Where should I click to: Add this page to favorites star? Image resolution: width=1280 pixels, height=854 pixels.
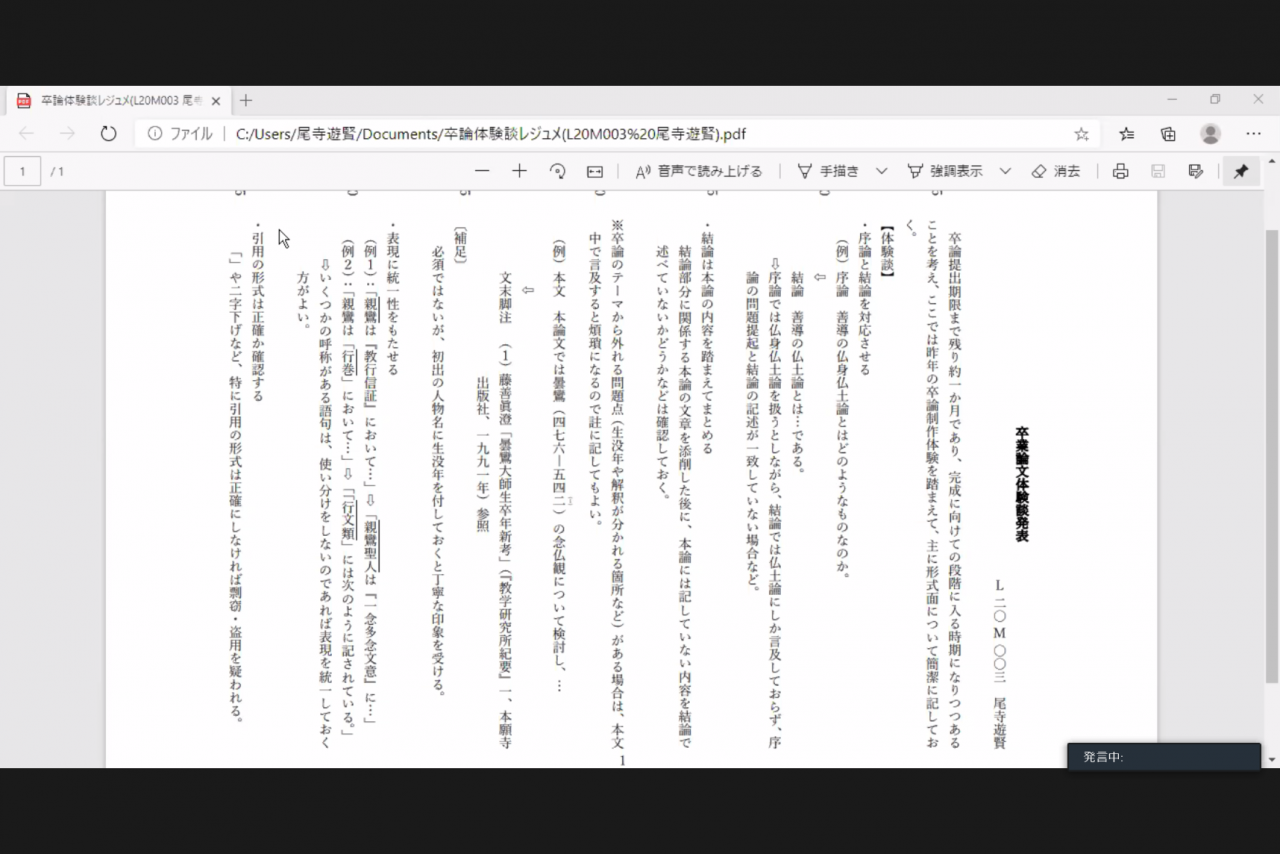tap(1081, 134)
